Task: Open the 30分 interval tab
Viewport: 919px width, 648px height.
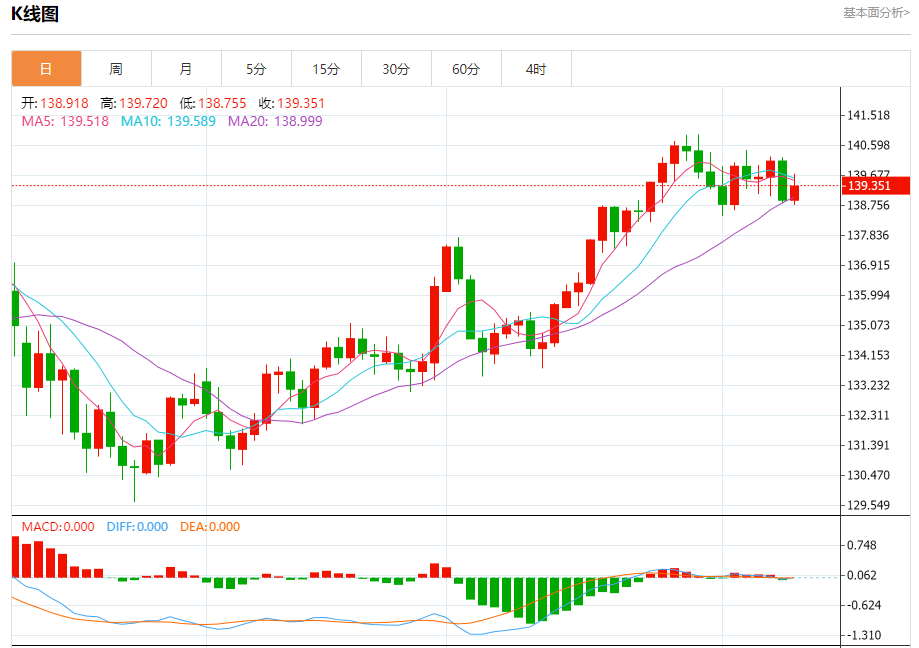Action: (x=396, y=69)
